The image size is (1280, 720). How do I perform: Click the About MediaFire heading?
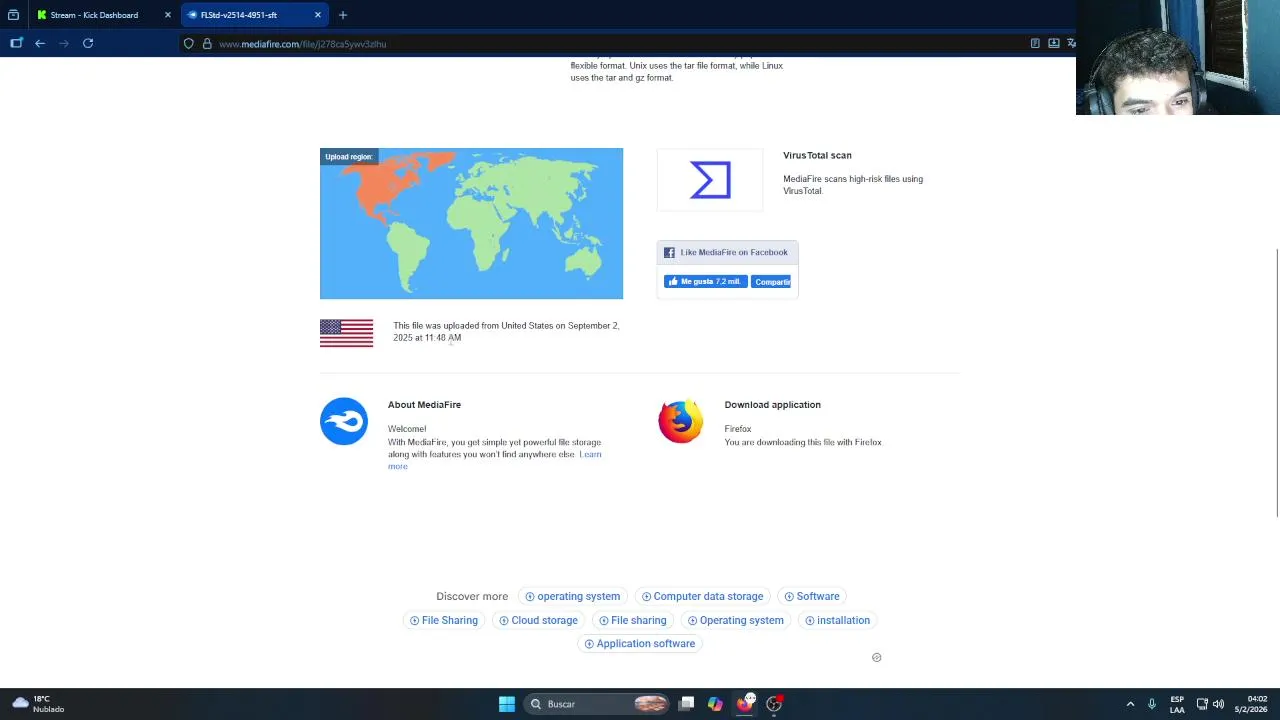[x=424, y=405]
